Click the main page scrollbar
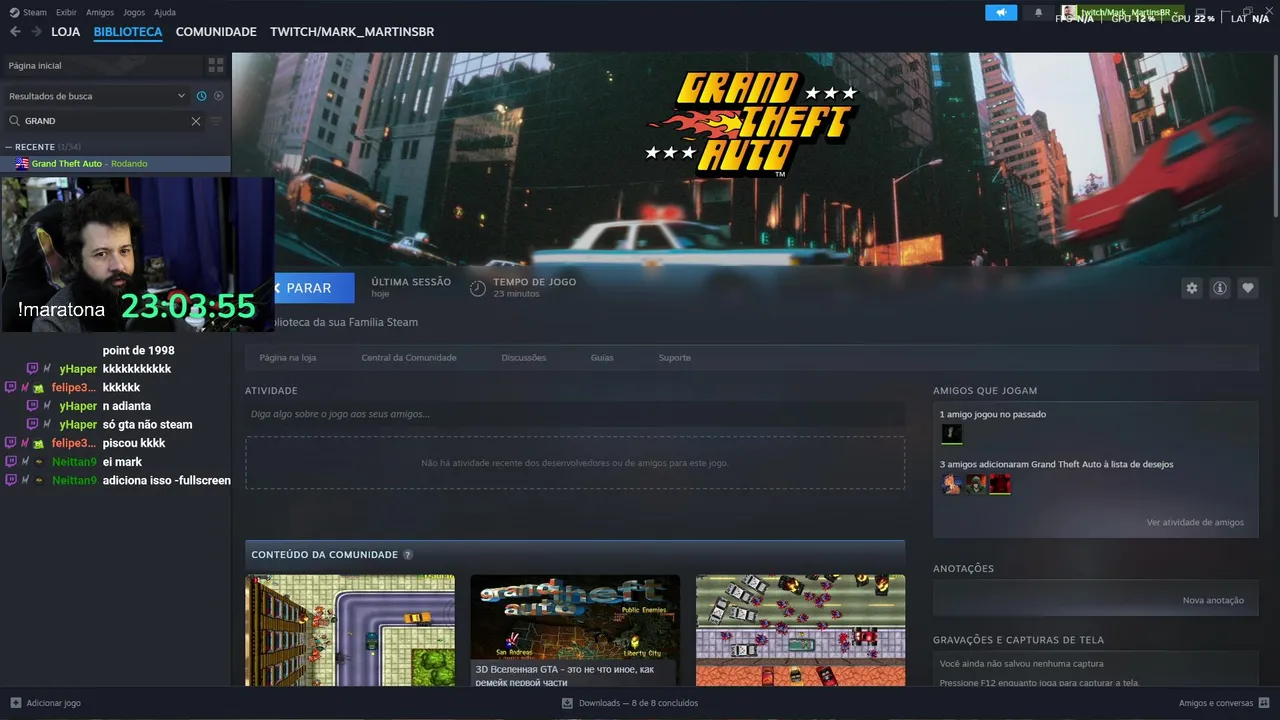 [1275, 135]
